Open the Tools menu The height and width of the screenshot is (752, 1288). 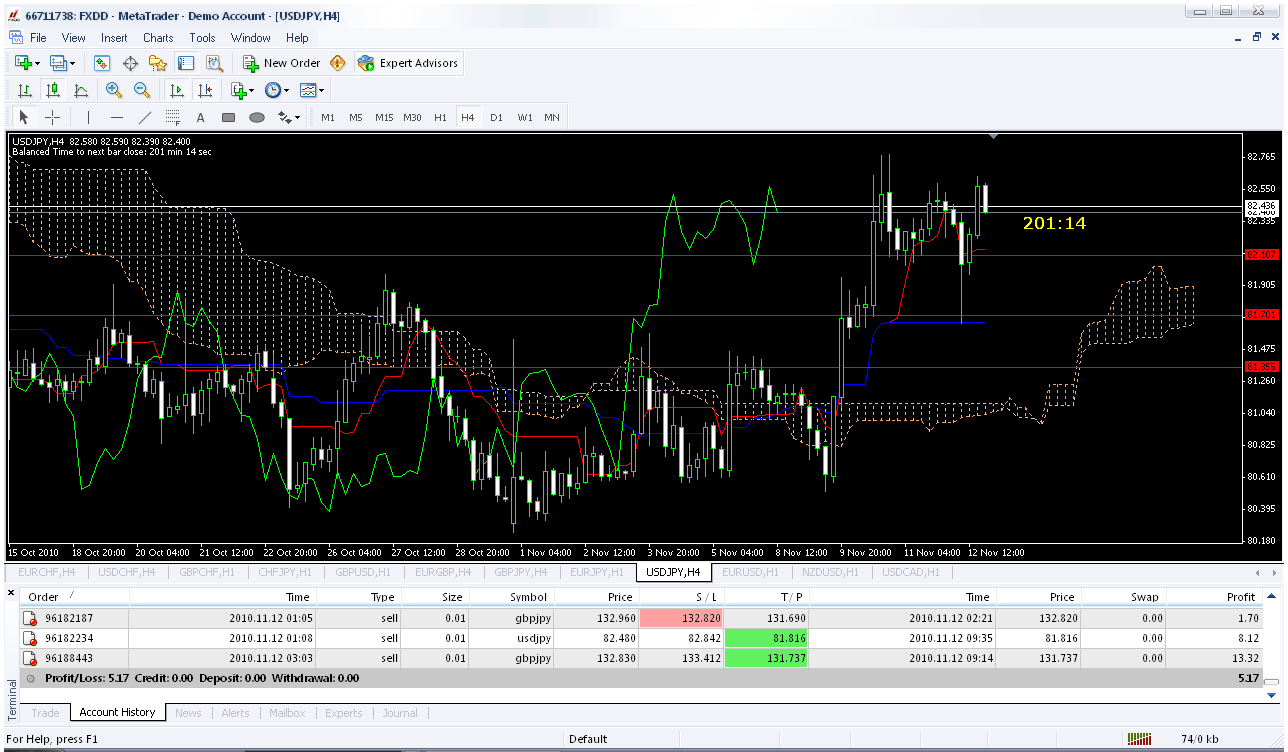tap(202, 38)
